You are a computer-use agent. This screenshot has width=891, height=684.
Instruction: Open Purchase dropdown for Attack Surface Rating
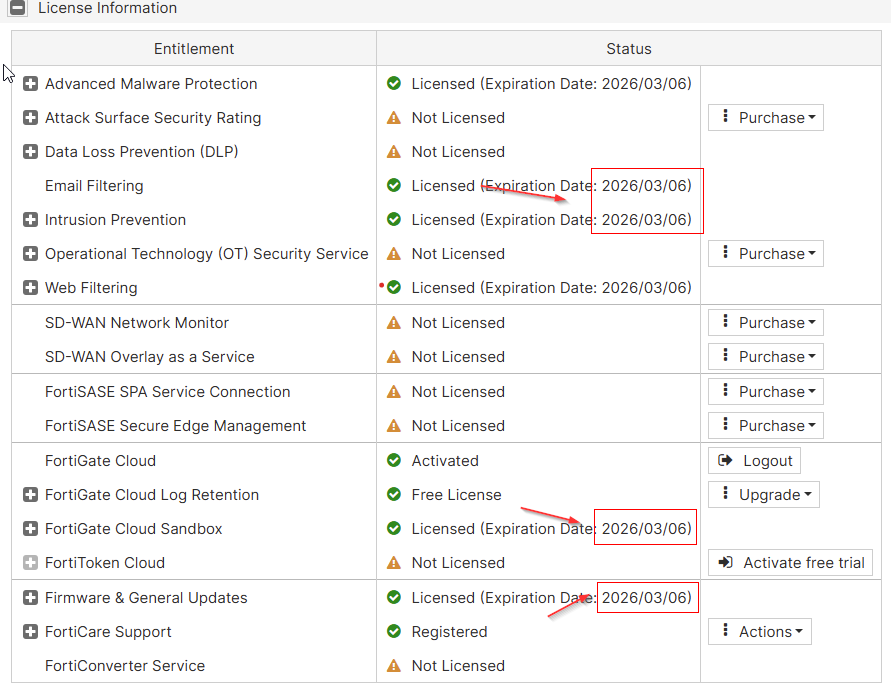click(x=766, y=118)
